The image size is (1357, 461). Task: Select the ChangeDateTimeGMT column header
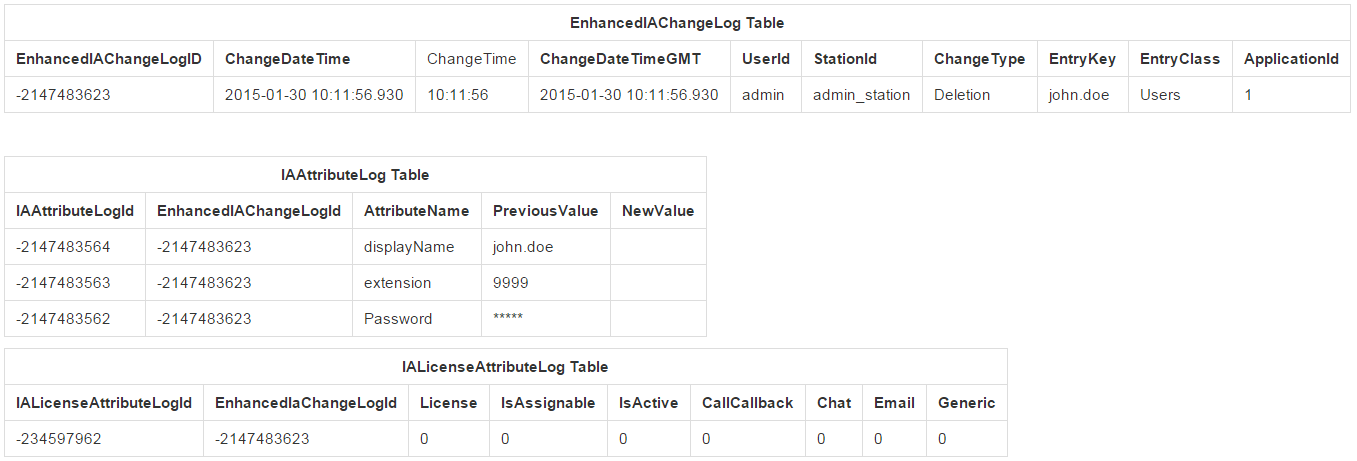(x=620, y=59)
